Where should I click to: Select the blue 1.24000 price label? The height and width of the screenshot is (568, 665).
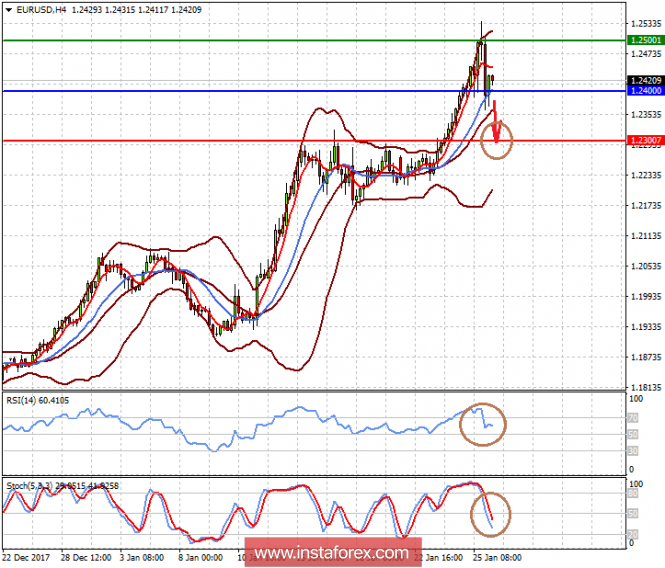point(645,91)
